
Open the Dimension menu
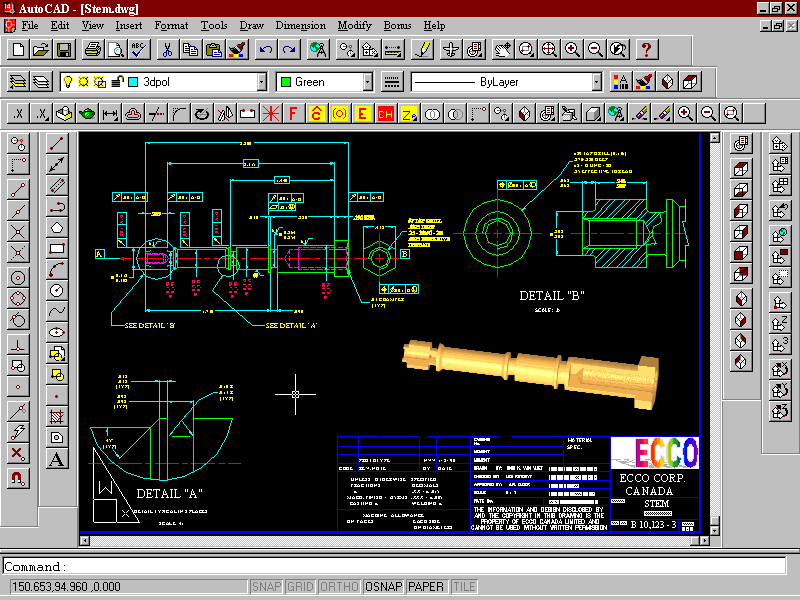pyautogui.click(x=300, y=25)
